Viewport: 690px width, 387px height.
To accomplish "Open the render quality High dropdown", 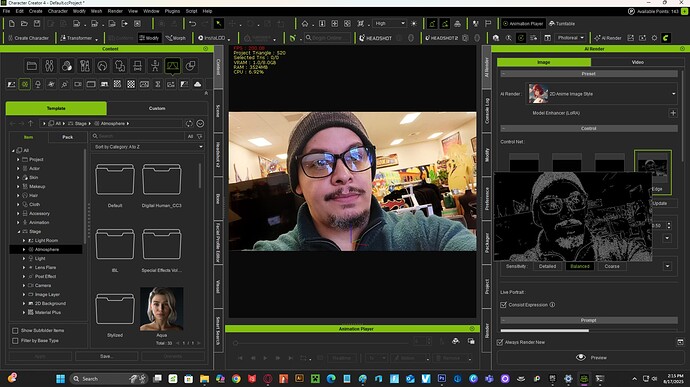I will click(x=389, y=23).
